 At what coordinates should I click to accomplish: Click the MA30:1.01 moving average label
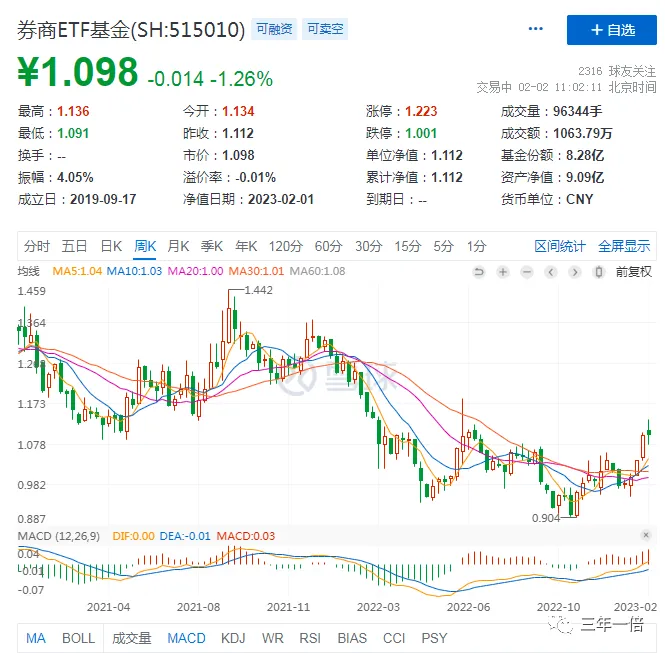(256, 271)
